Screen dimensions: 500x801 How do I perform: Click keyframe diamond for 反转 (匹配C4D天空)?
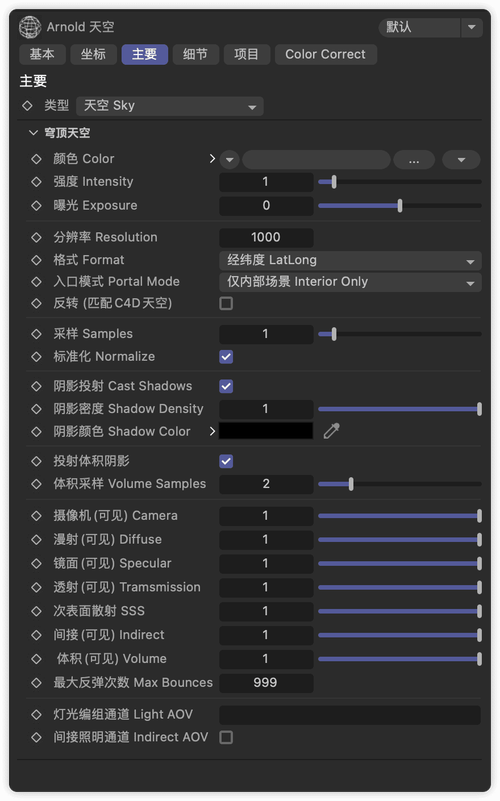pos(36,303)
